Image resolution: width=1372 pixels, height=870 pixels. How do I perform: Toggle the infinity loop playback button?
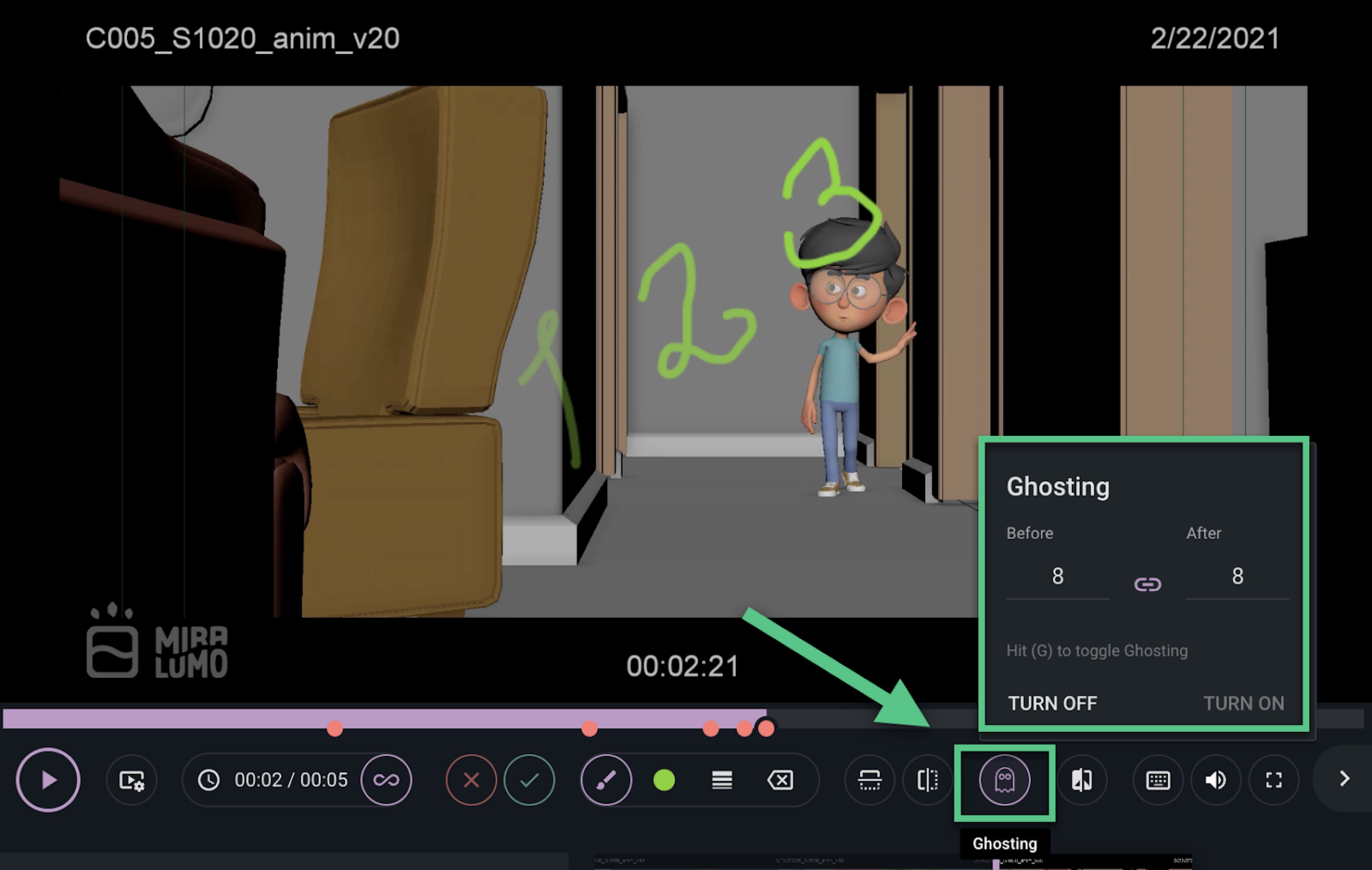(x=386, y=780)
